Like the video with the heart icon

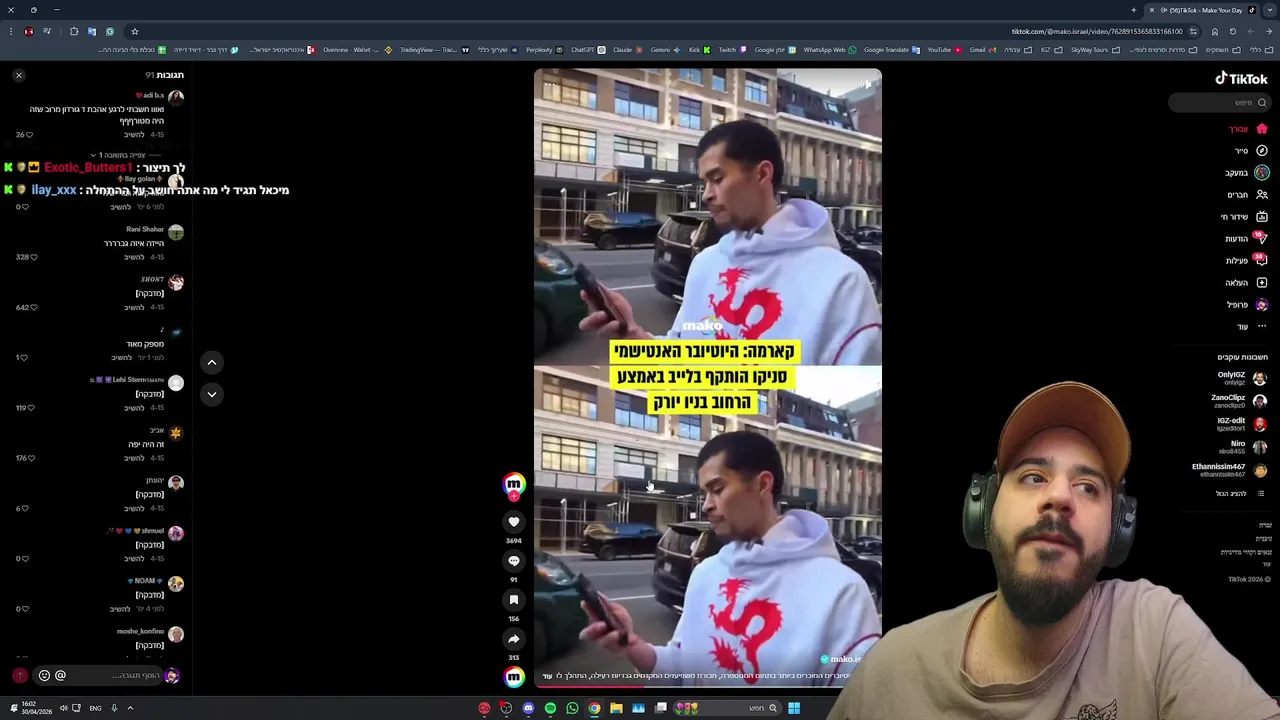pyautogui.click(x=514, y=522)
